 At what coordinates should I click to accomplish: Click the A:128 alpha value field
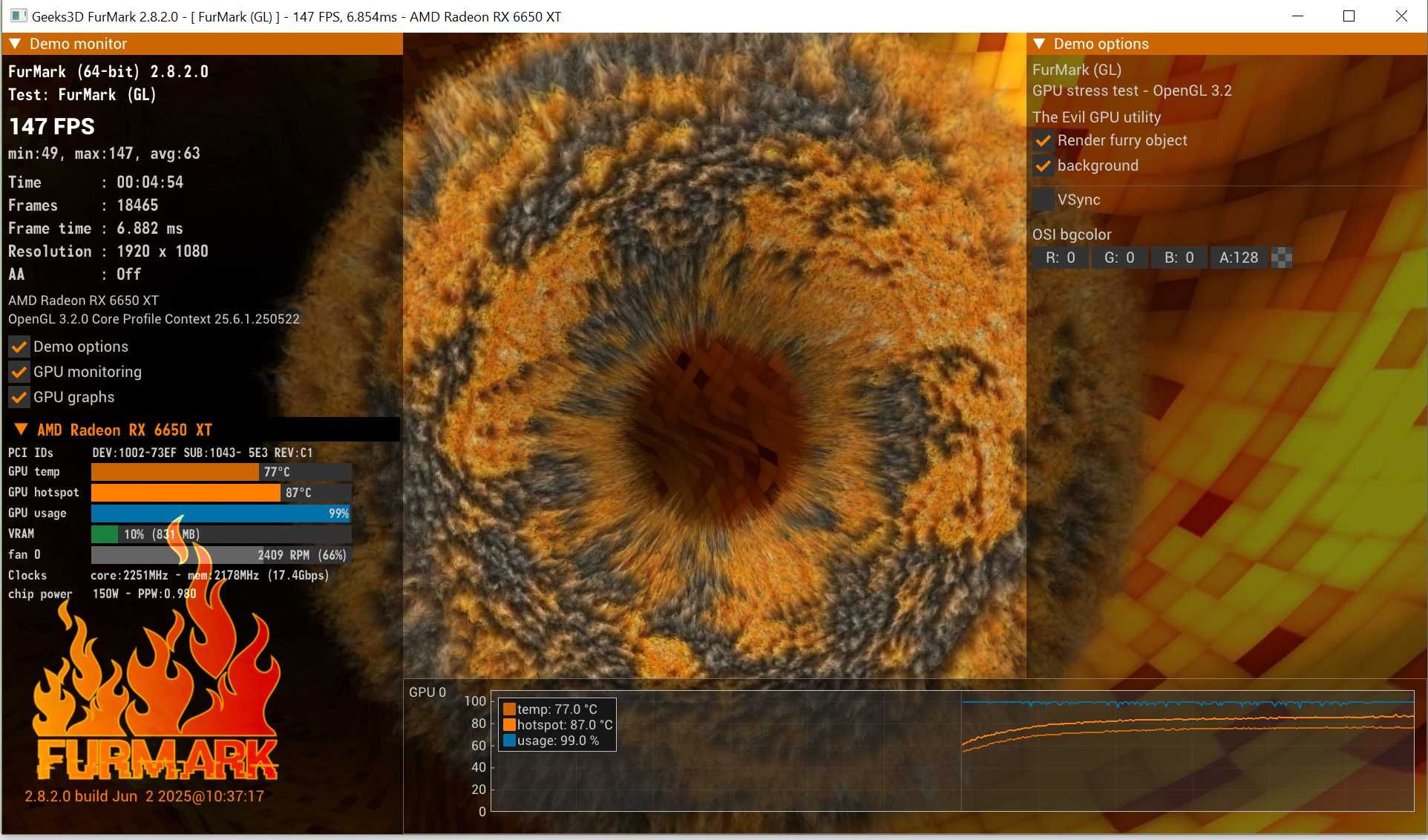click(1238, 257)
